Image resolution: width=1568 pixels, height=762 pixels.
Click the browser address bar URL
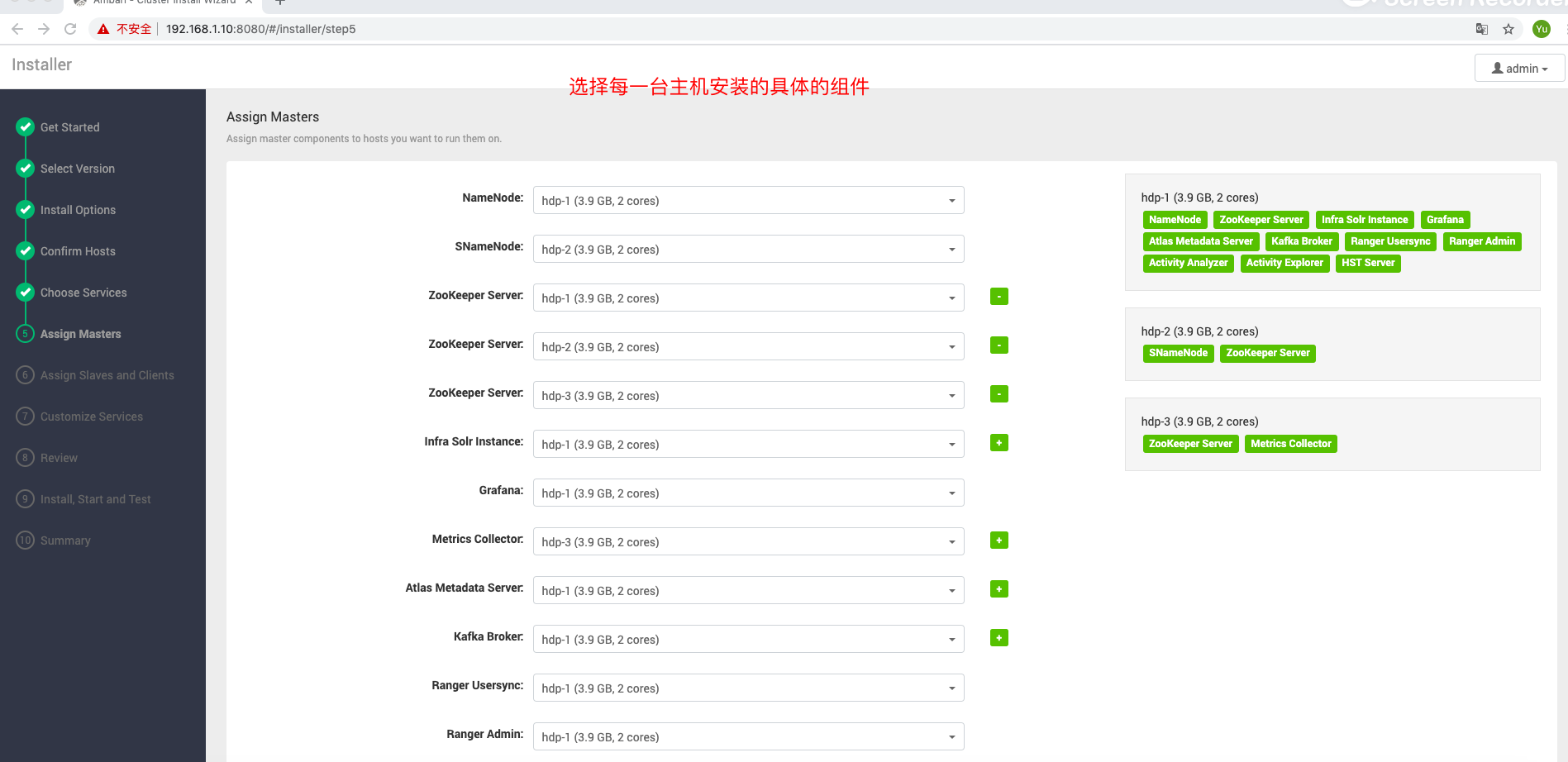[260, 29]
